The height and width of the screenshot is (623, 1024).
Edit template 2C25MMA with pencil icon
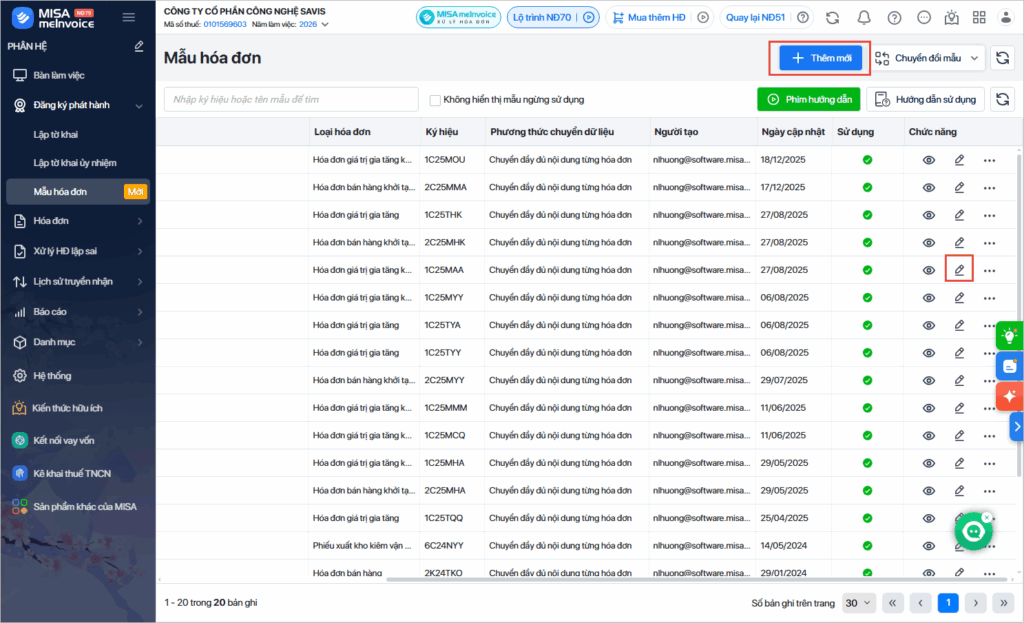pyautogui.click(x=959, y=187)
